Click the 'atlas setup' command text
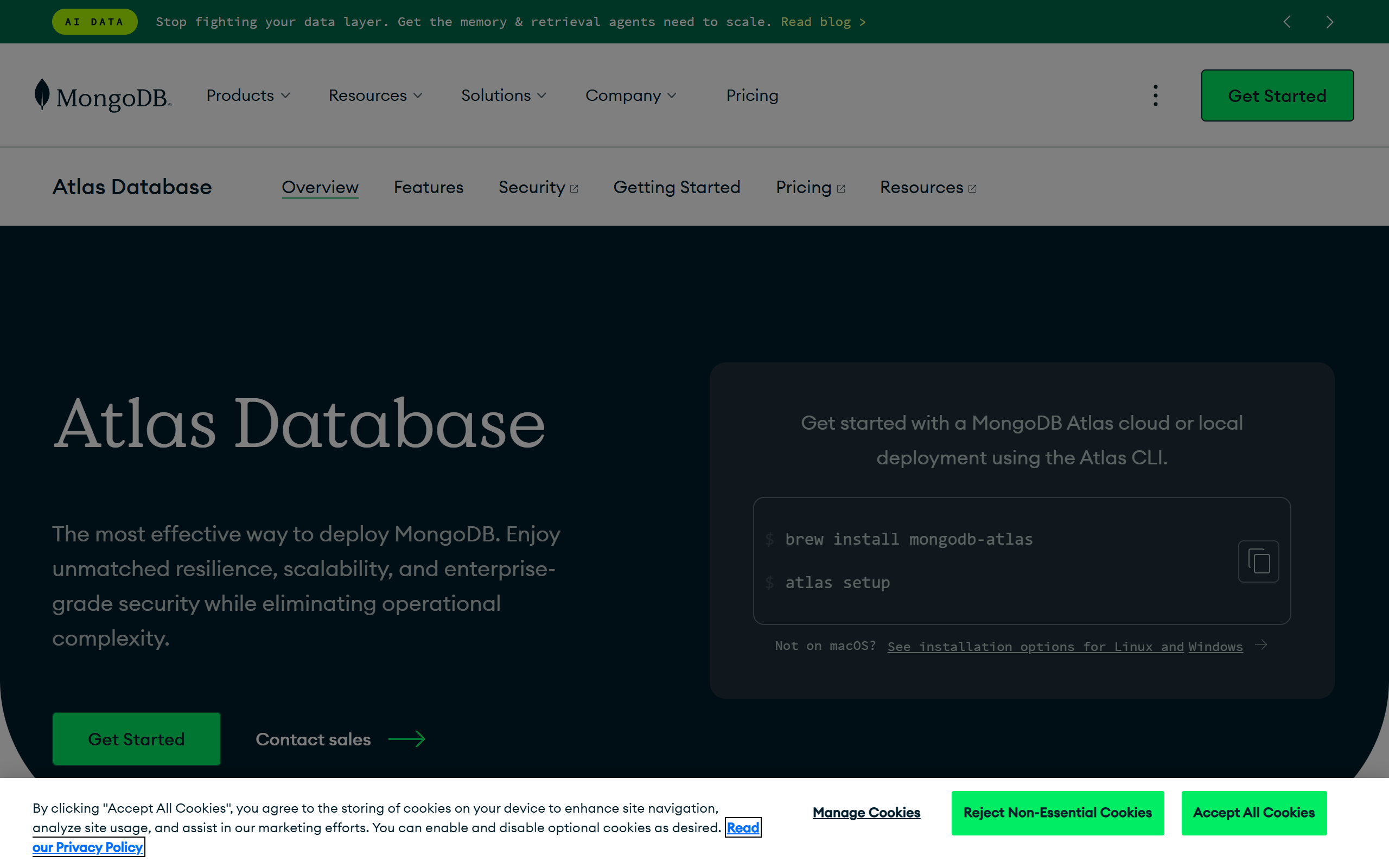 click(837, 582)
